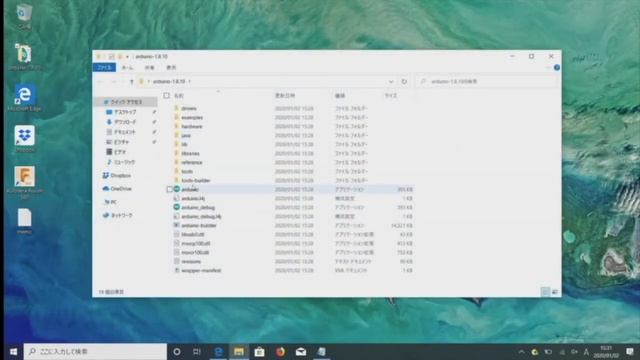Open the libraries folder

(x=191, y=153)
